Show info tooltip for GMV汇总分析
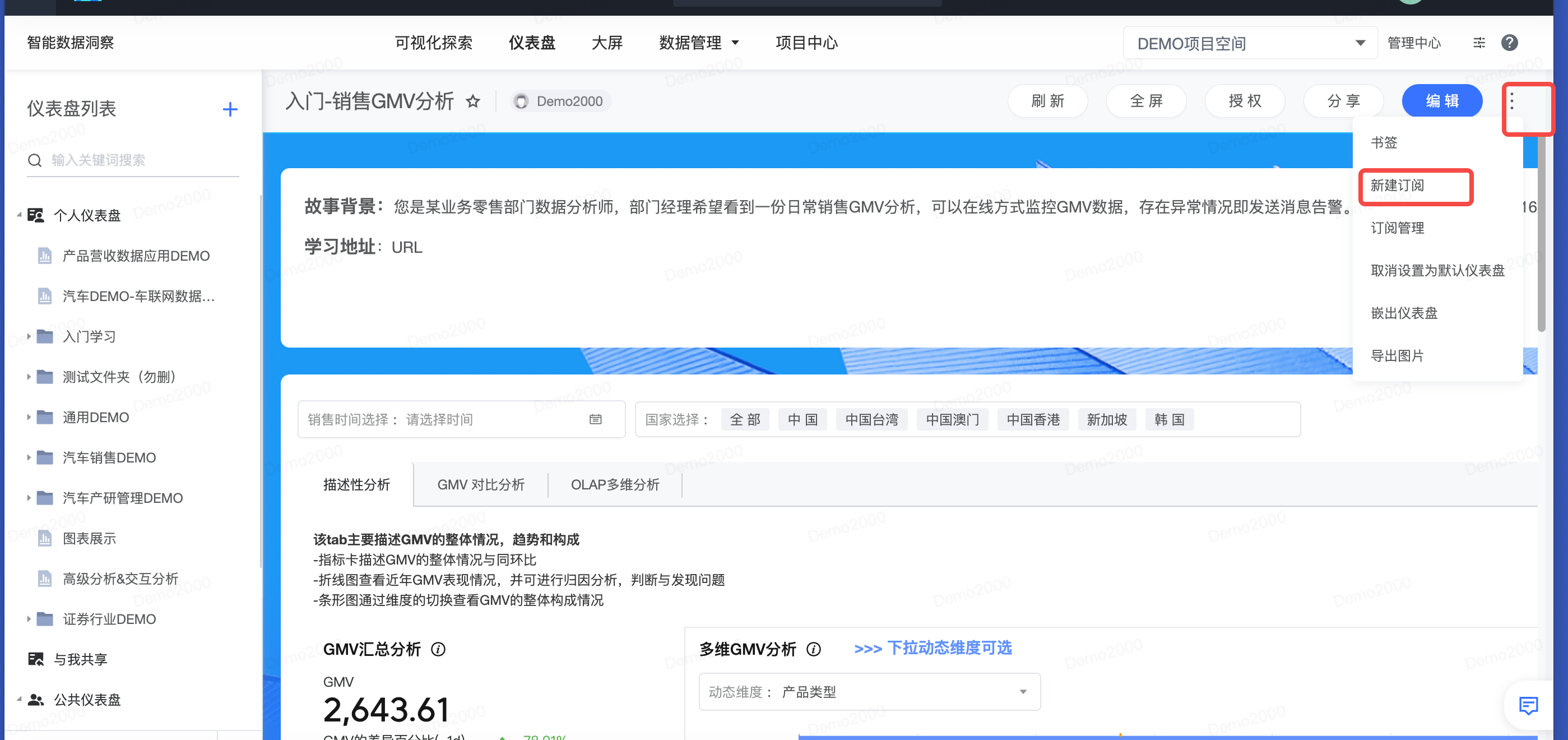1568x740 pixels. 438,649
